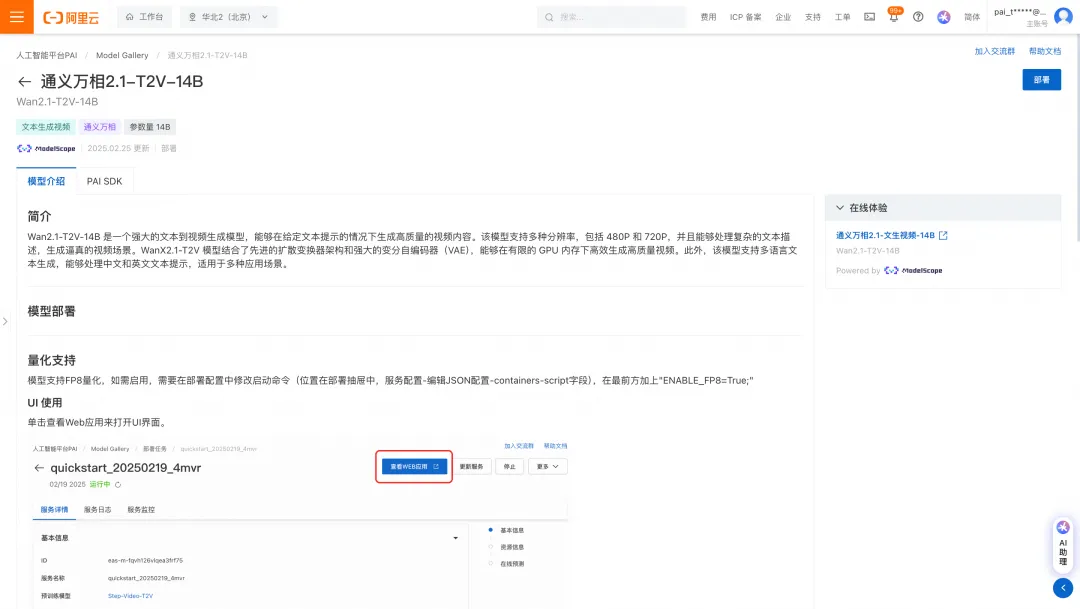Switch language via 简体
The image size is (1080, 609).
tap(972, 17)
